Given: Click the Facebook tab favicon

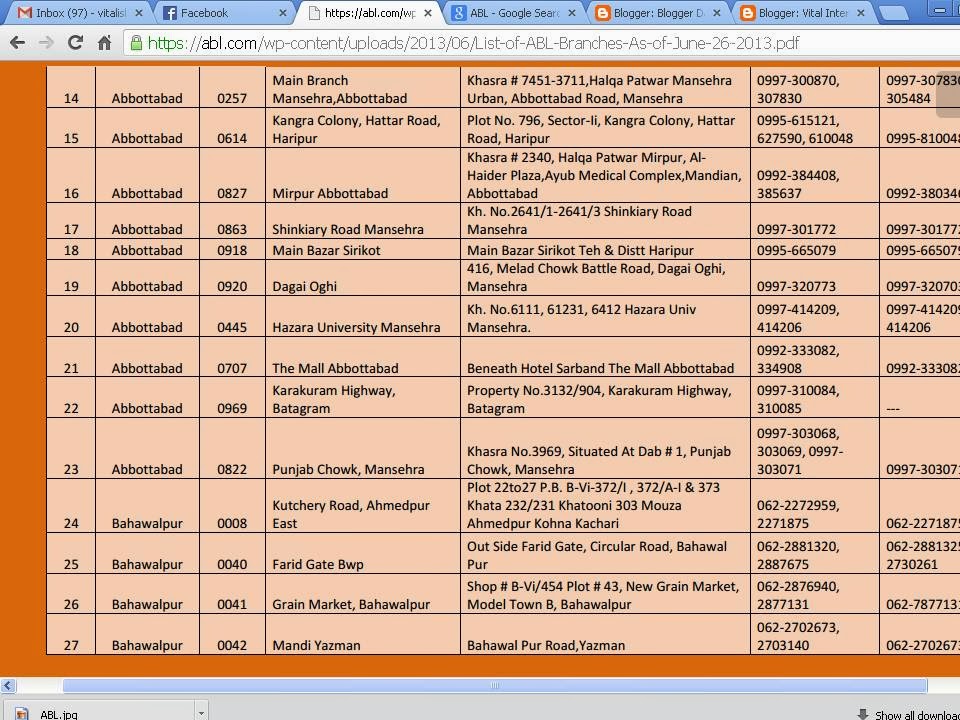Looking at the screenshot, I should point(170,13).
